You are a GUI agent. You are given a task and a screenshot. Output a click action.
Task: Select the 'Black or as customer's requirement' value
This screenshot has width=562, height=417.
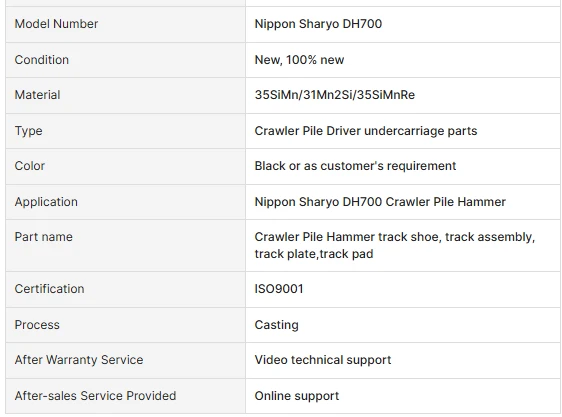pyautogui.click(x=355, y=166)
